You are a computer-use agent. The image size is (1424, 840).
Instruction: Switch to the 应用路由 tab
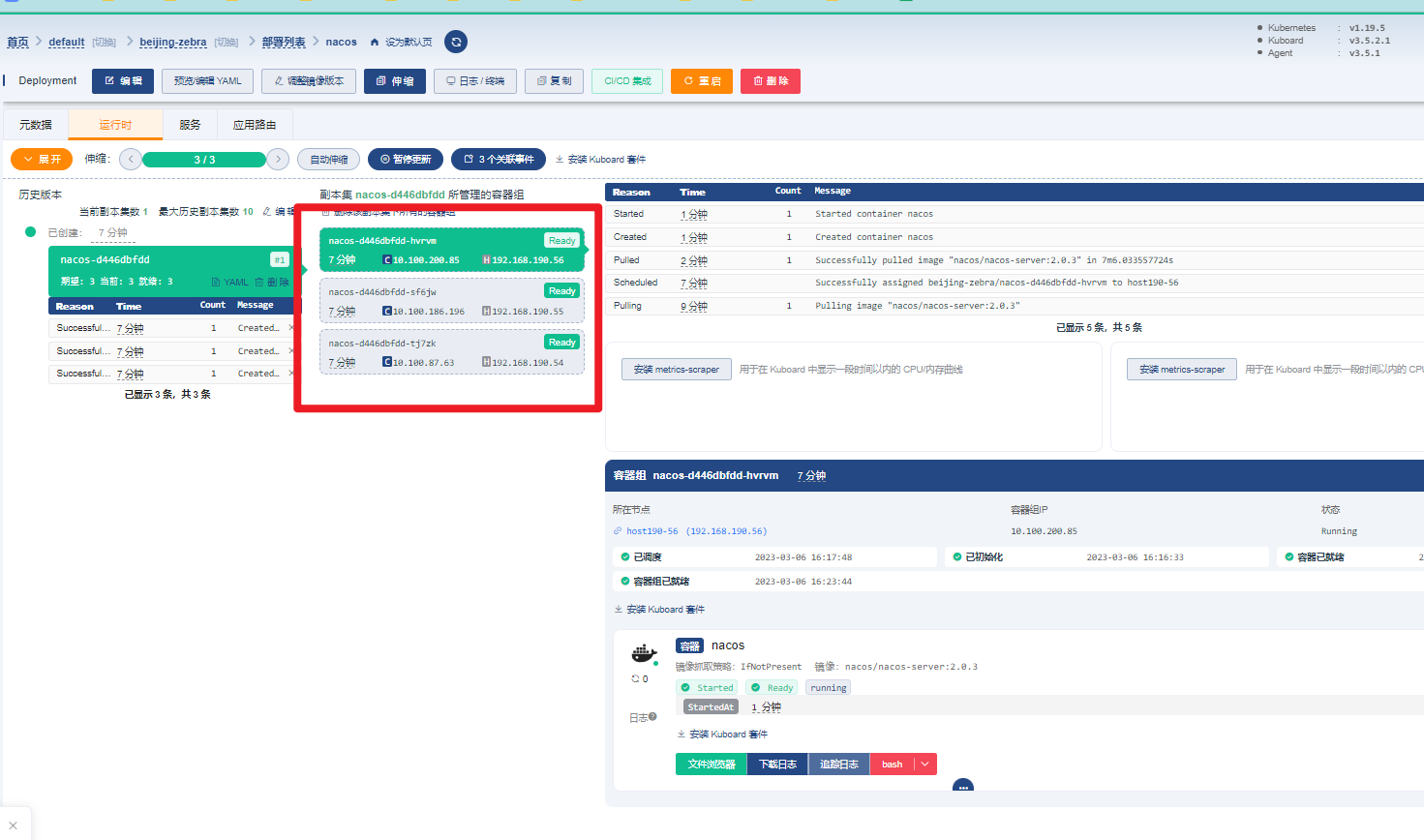pyautogui.click(x=255, y=125)
